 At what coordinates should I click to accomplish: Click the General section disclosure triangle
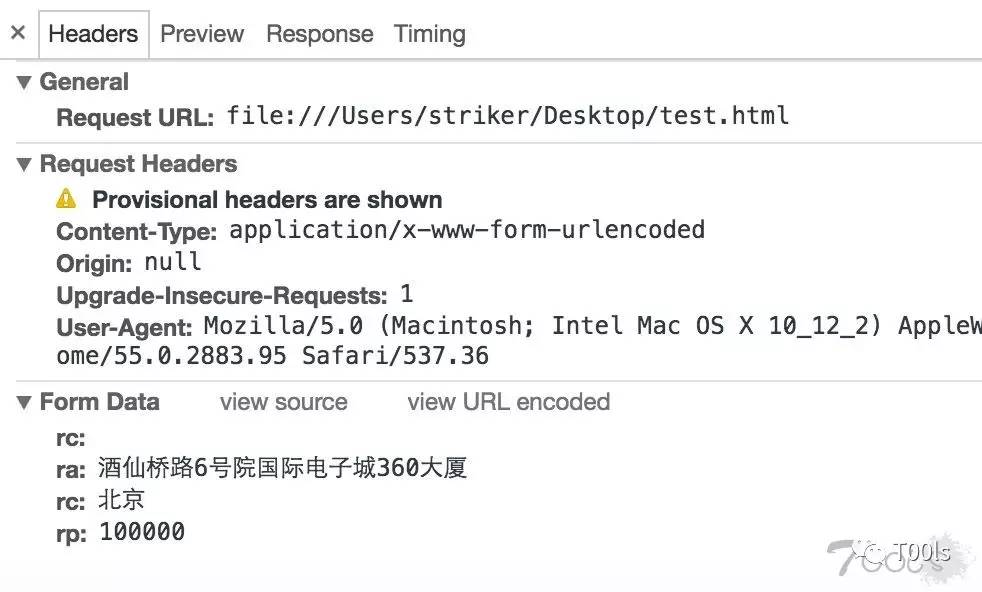(23, 82)
